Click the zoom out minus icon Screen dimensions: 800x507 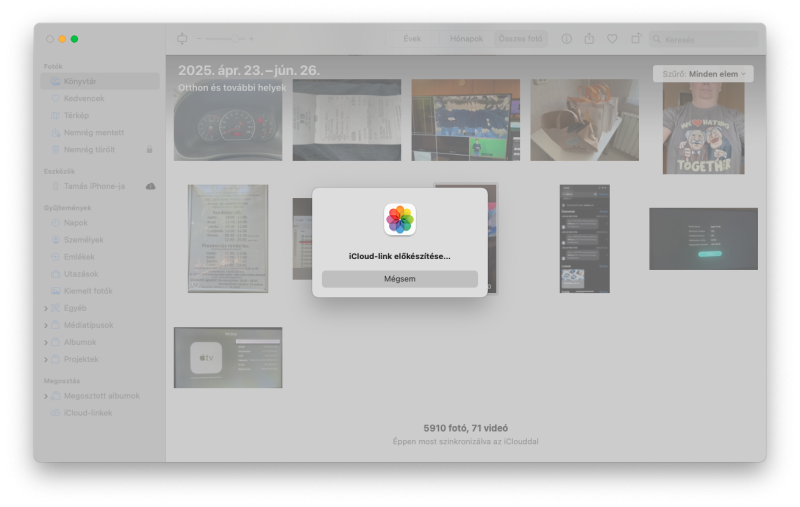199,39
